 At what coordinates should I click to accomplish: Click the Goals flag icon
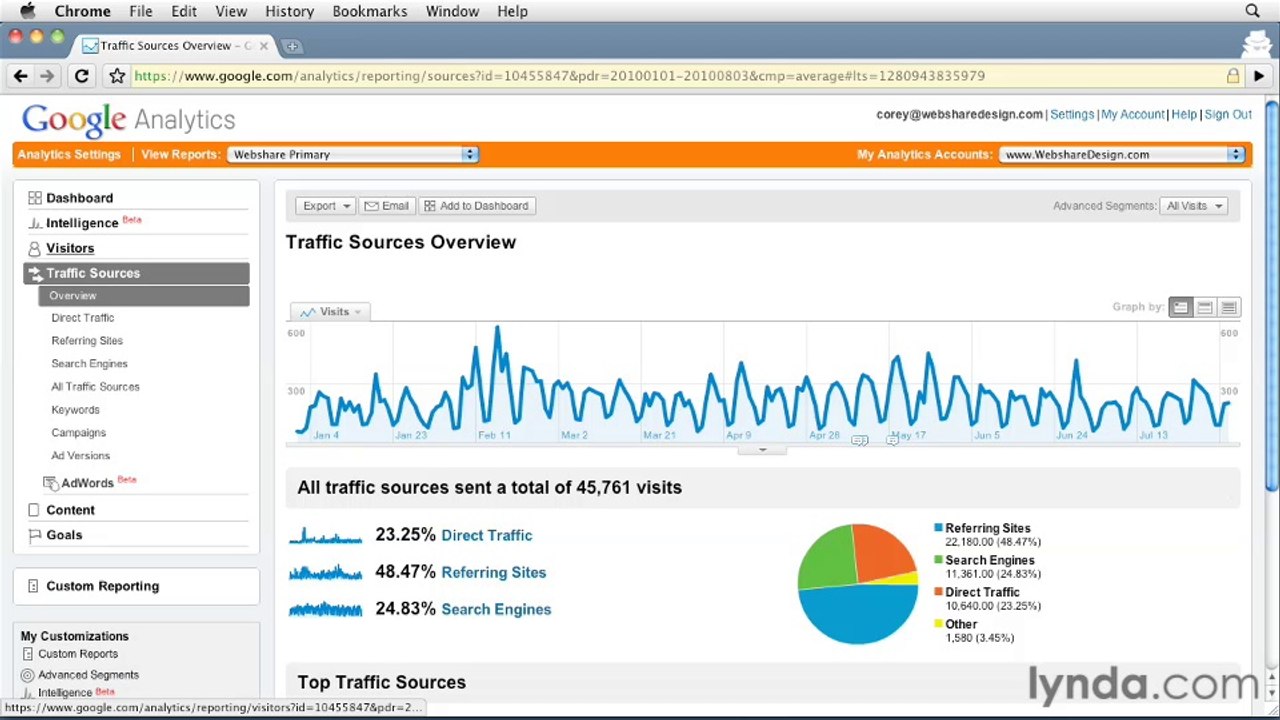coord(35,535)
